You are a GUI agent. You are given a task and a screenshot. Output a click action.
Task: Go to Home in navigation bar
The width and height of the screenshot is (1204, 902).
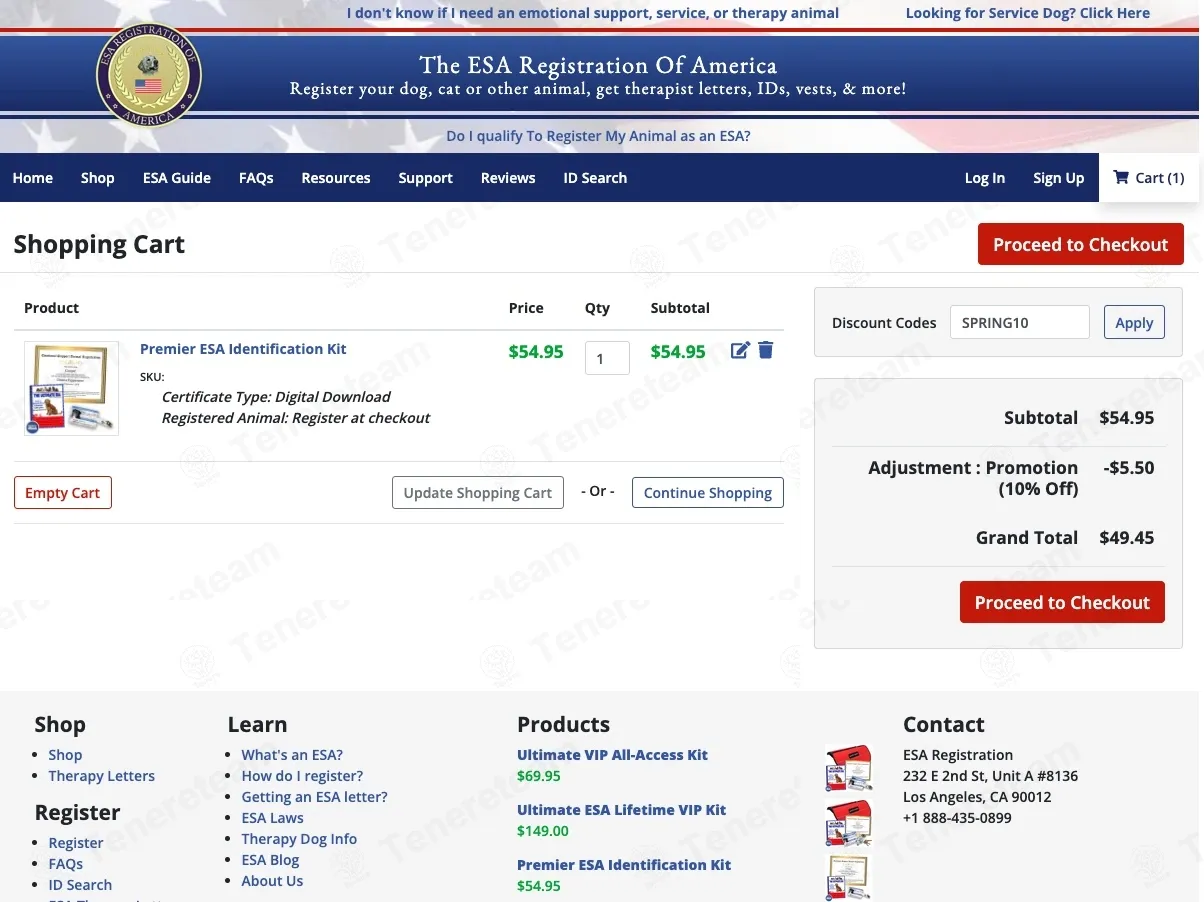(33, 178)
